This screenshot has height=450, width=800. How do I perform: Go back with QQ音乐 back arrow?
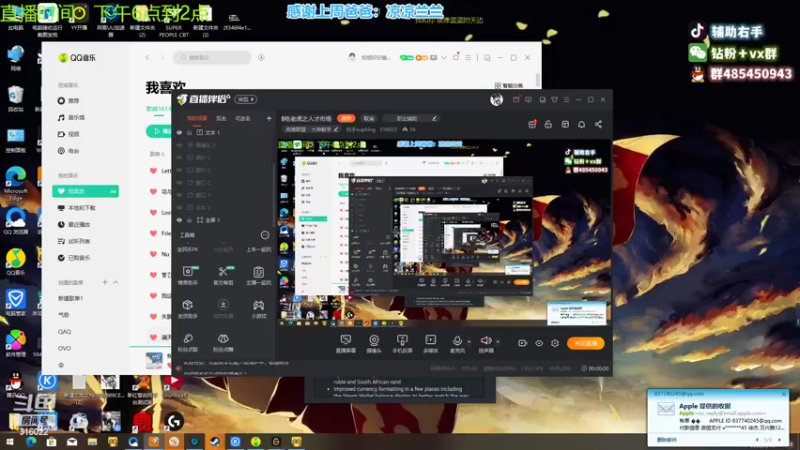click(147, 58)
